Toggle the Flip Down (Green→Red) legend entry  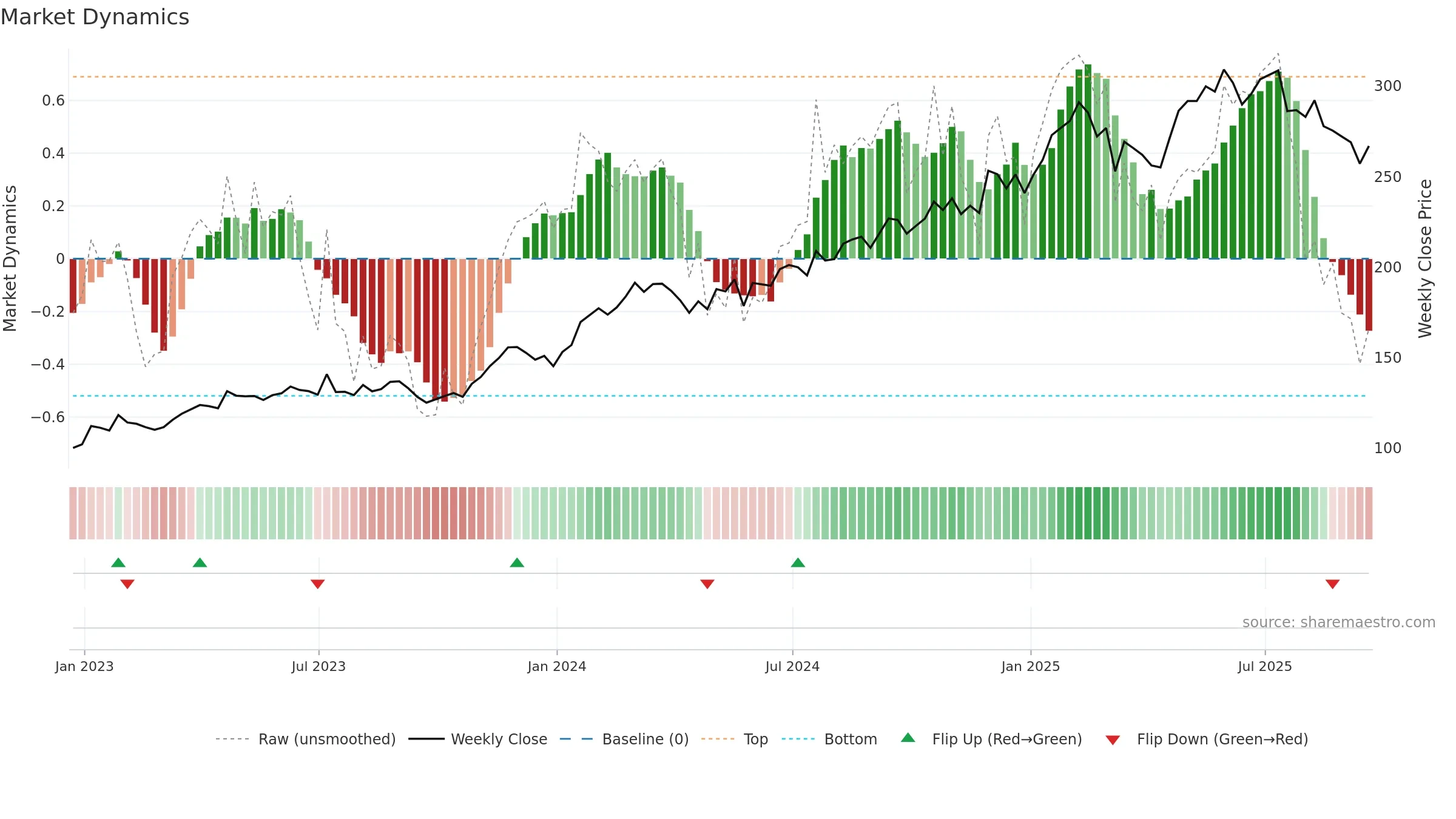tap(1207, 739)
